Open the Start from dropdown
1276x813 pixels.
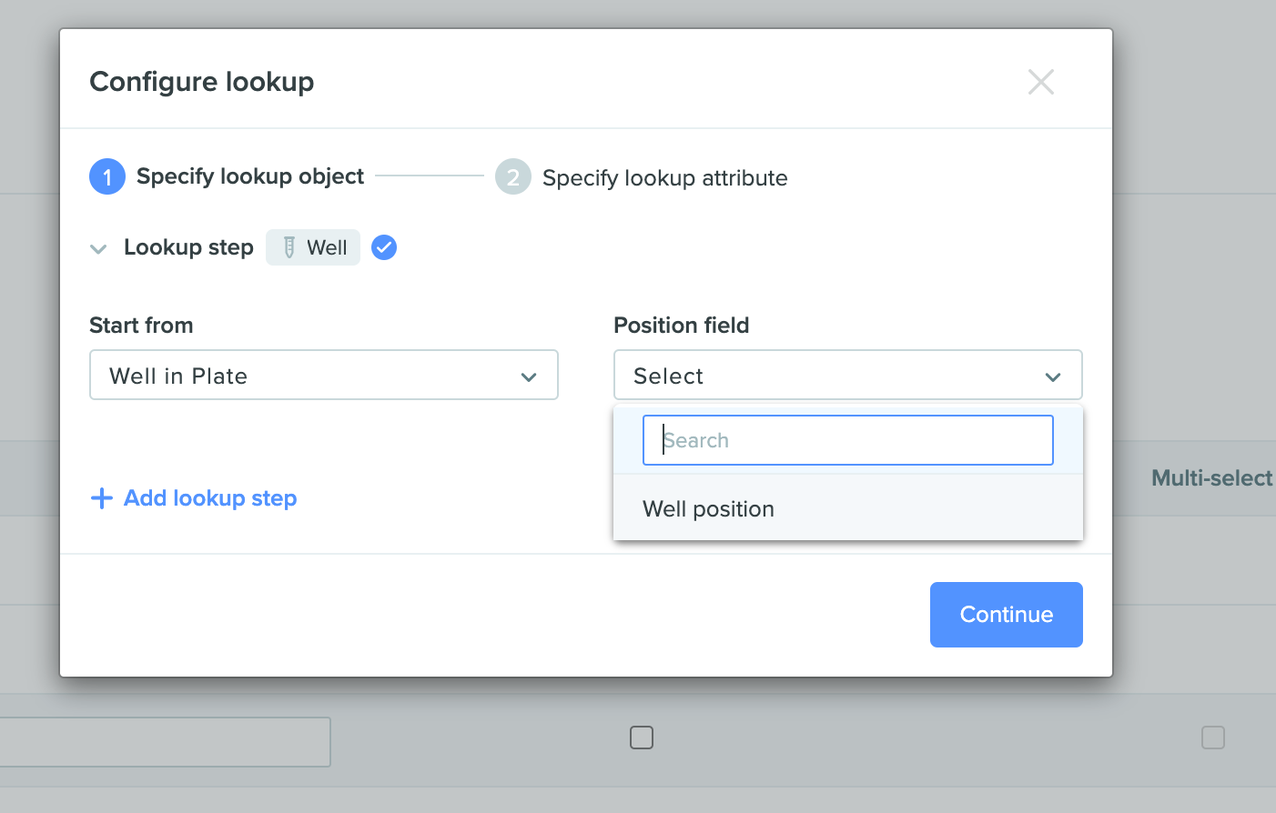324,376
